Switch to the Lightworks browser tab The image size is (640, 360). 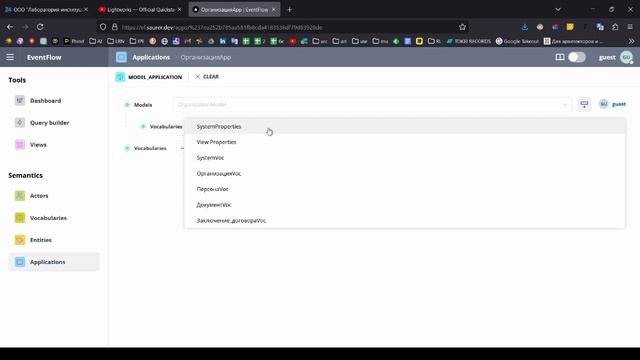(x=140, y=9)
